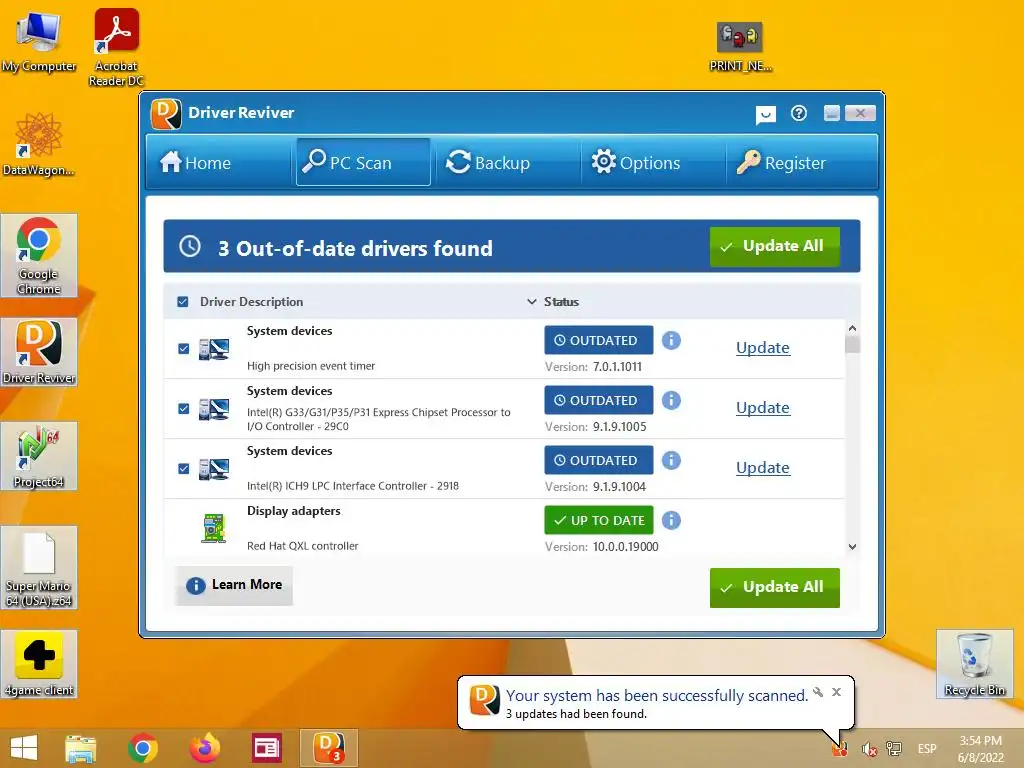Click driver list scroll up arrow
This screenshot has width=1024, height=768.
point(852,328)
